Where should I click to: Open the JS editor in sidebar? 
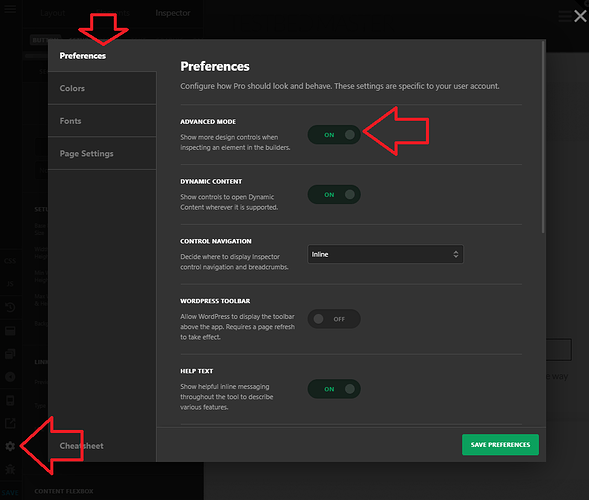coord(10,284)
